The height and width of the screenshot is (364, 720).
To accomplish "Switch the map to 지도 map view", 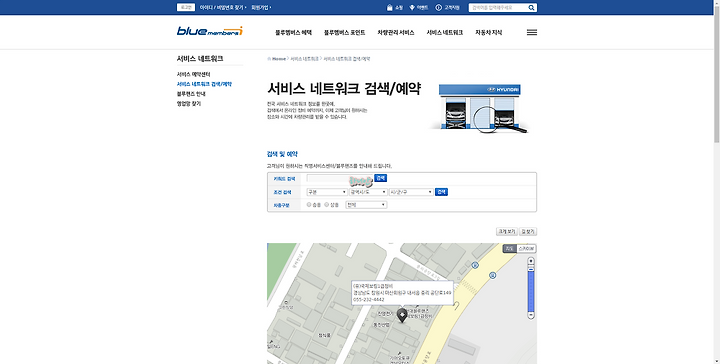I will pos(509,248).
